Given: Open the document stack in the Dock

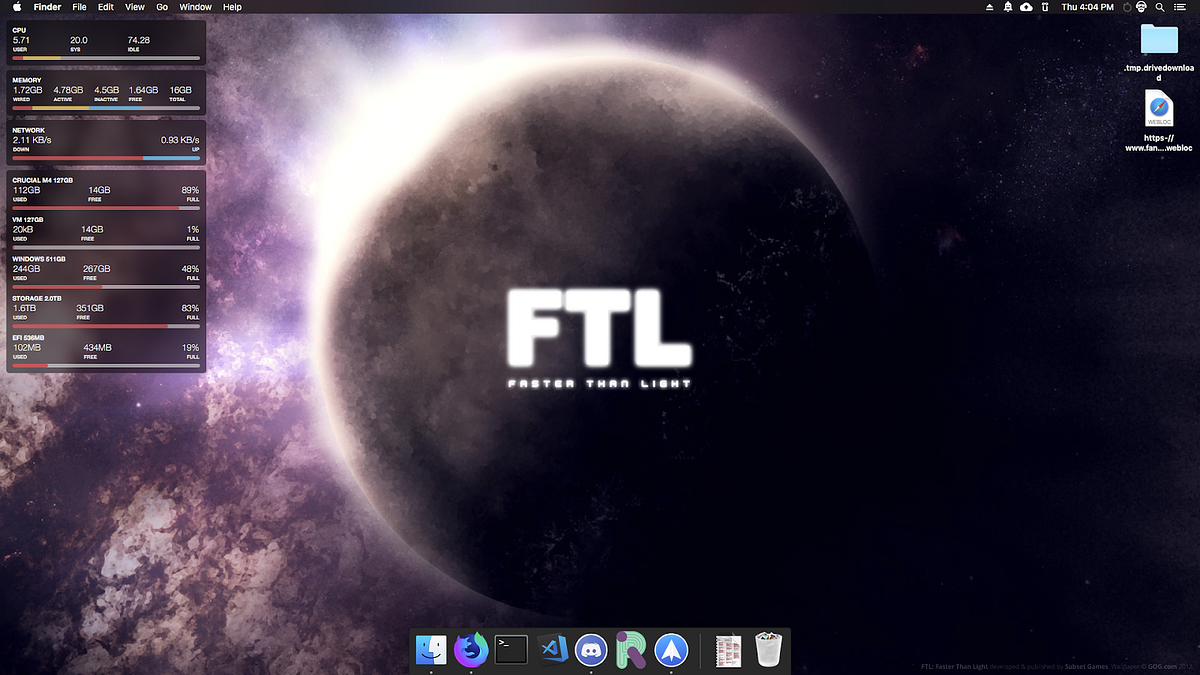Looking at the screenshot, I should click(x=728, y=651).
